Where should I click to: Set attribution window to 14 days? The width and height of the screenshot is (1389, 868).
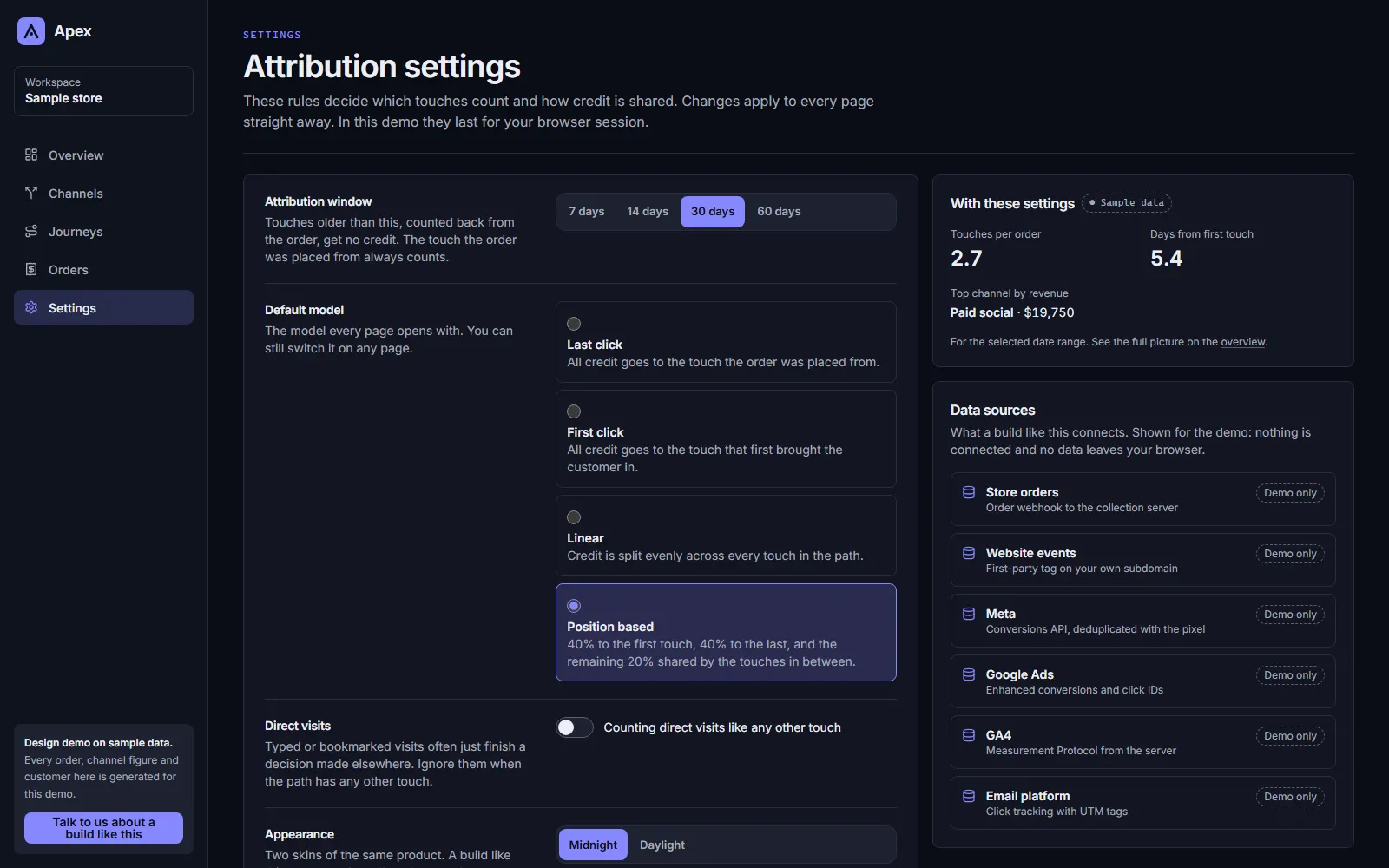tap(648, 212)
